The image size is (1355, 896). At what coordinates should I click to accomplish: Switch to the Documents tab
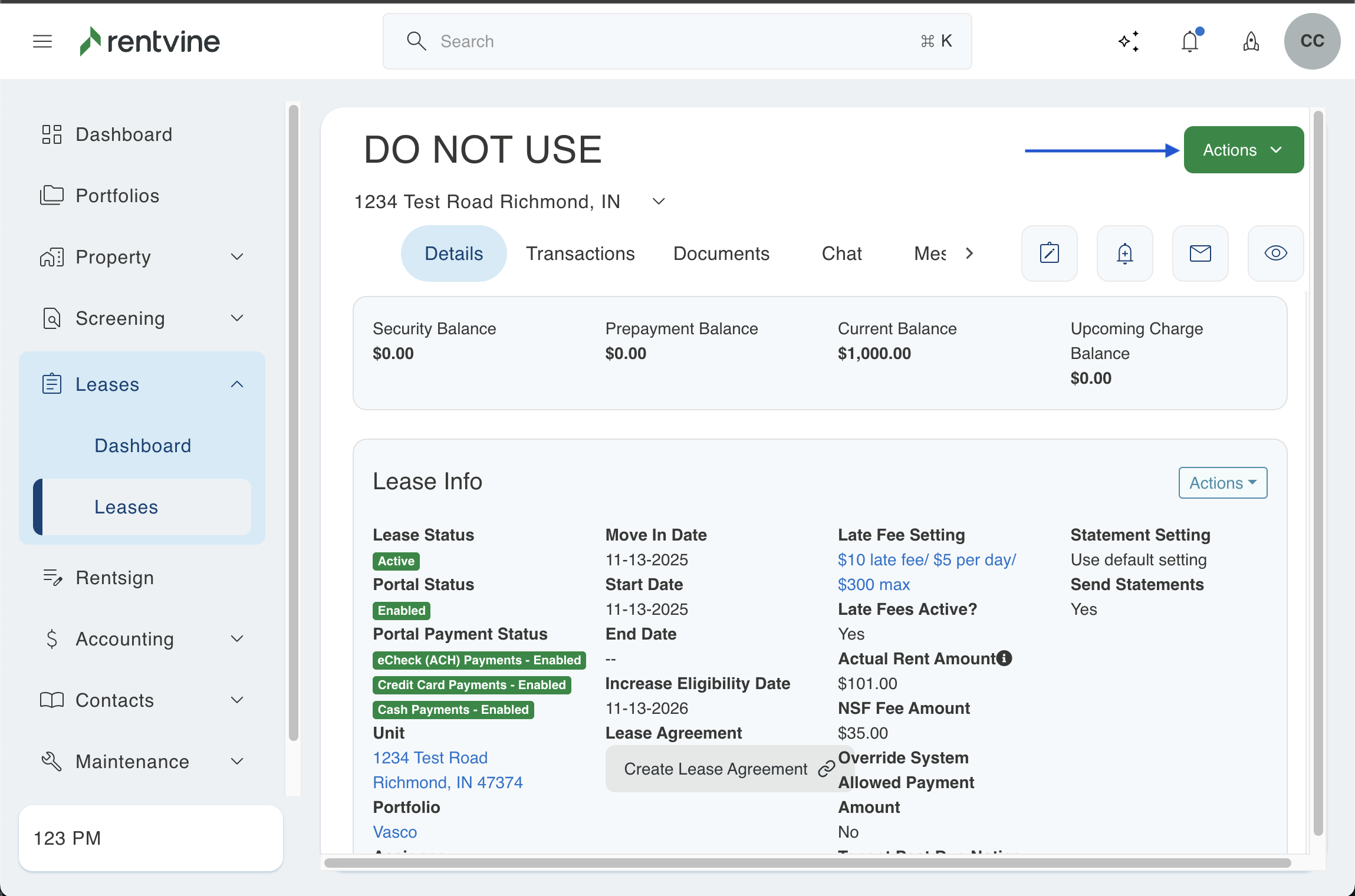click(x=721, y=253)
